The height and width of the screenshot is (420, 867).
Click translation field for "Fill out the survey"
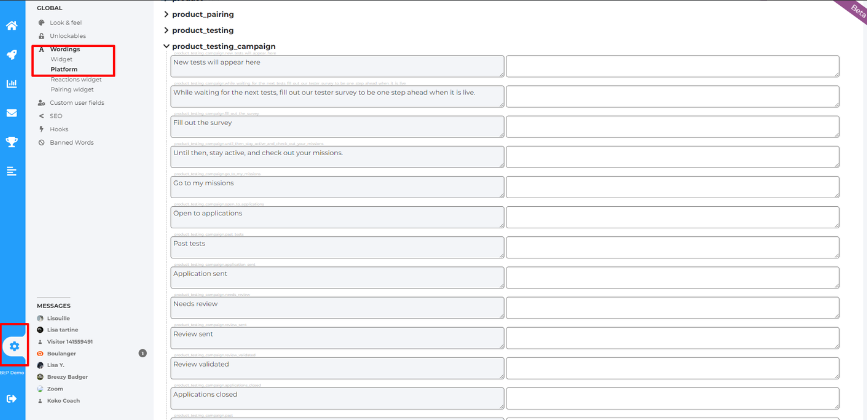coord(673,127)
